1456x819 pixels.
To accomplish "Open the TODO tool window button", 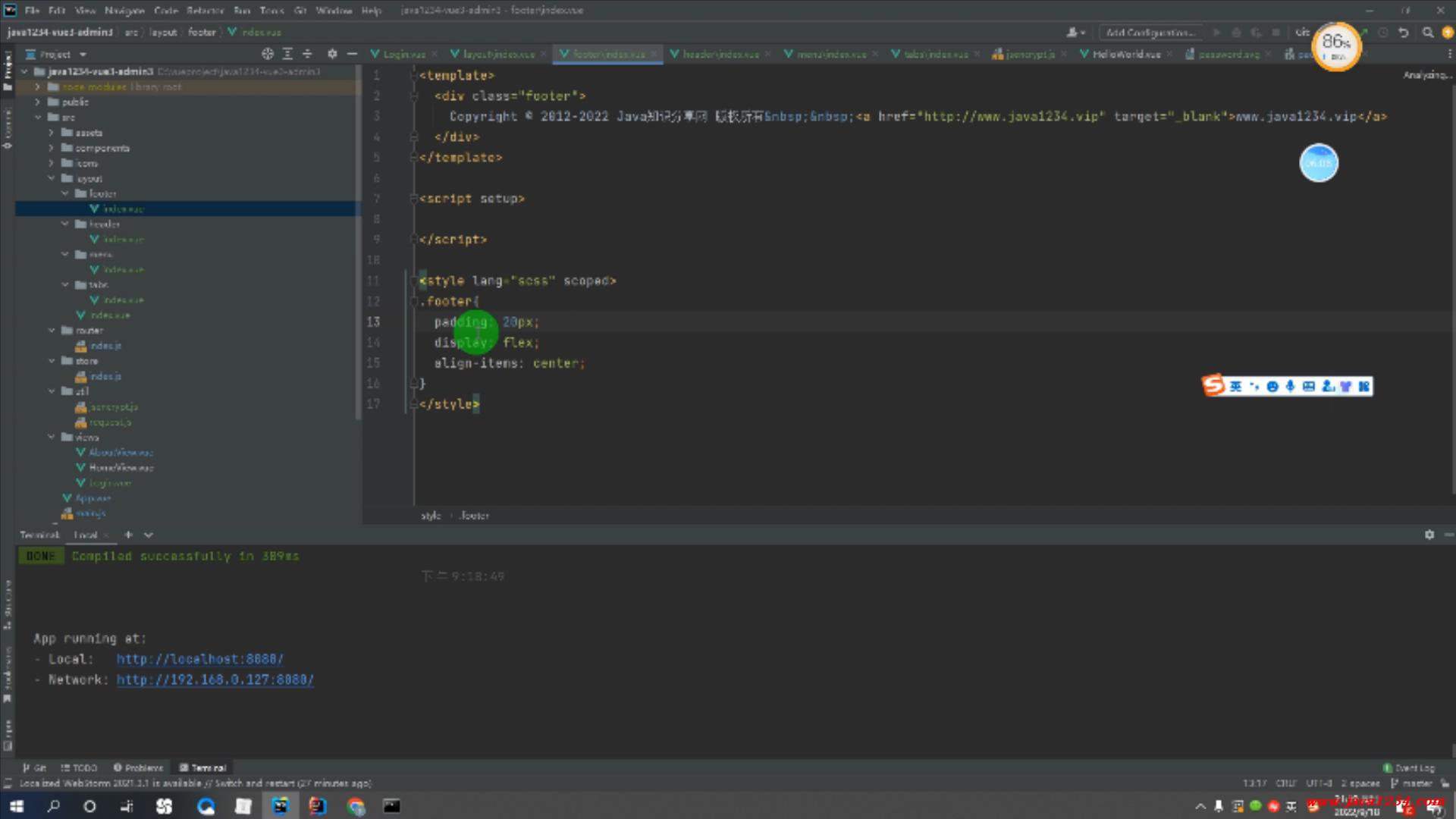I will (x=79, y=767).
